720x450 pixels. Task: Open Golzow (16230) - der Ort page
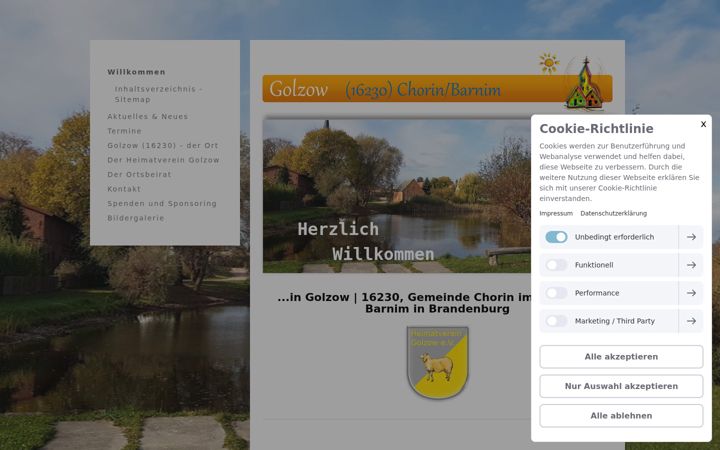click(x=163, y=146)
